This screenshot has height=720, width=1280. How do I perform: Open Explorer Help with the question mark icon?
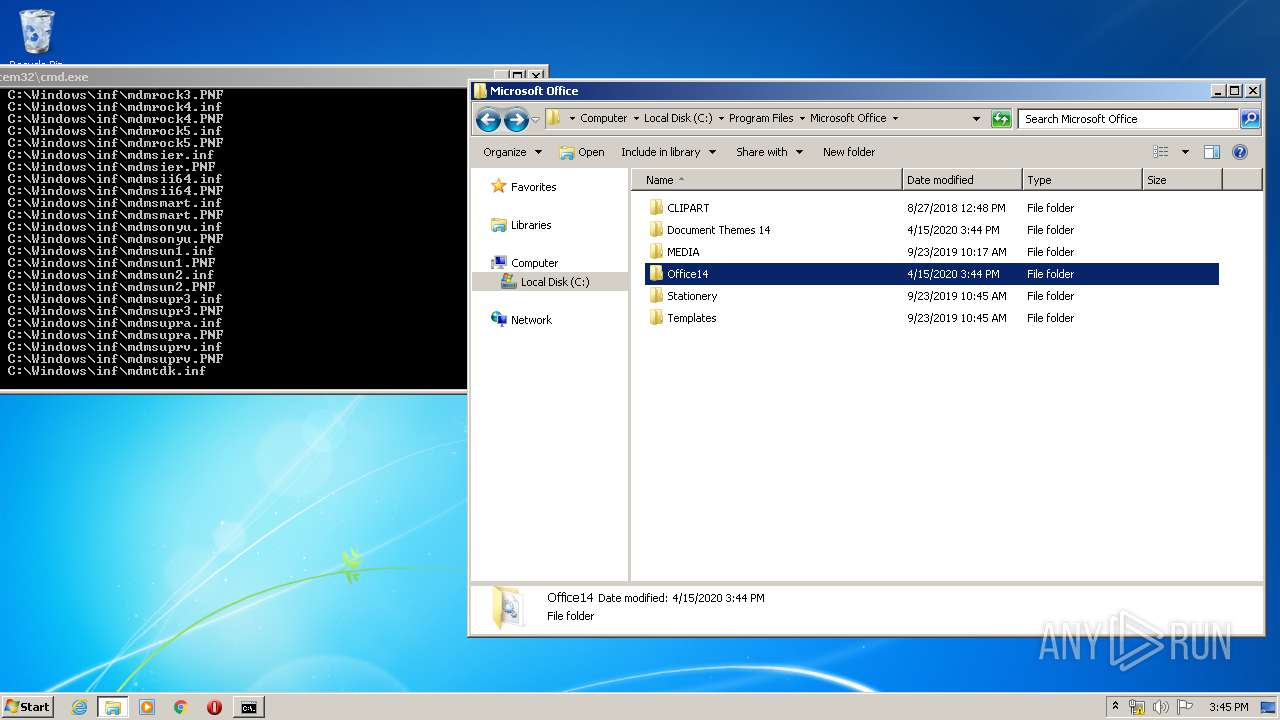(x=1240, y=152)
